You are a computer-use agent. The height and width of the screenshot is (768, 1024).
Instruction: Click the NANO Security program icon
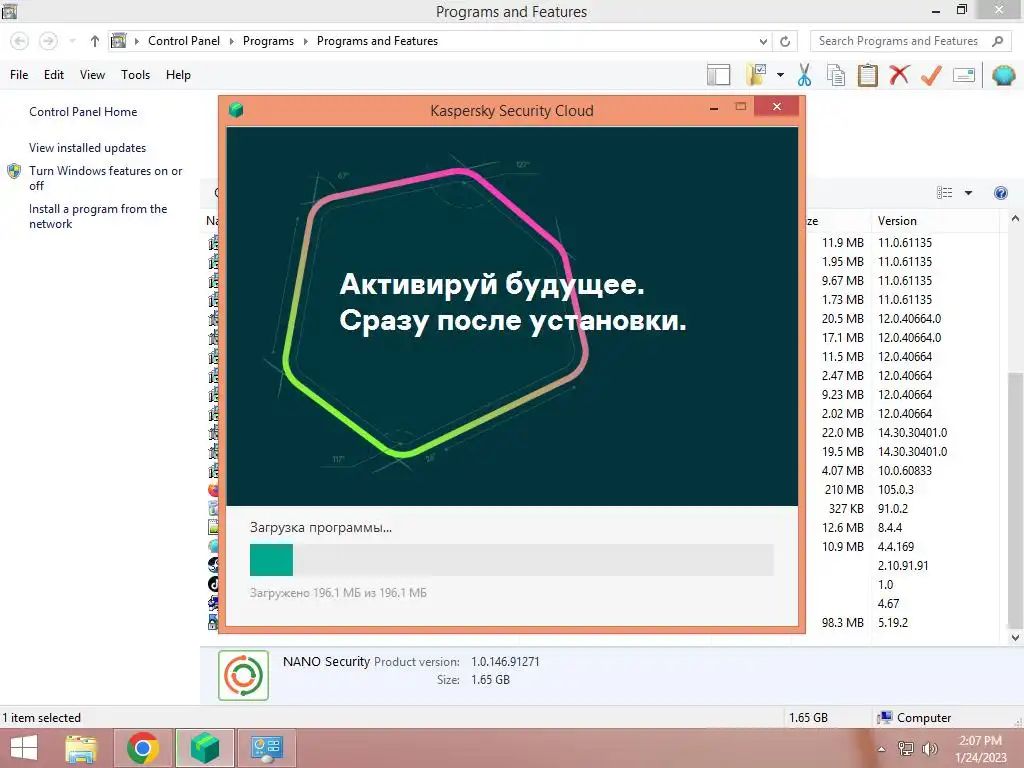click(243, 675)
